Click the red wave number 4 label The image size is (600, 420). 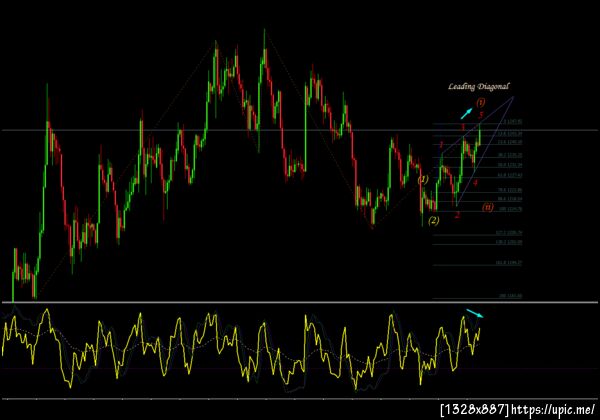(475, 183)
